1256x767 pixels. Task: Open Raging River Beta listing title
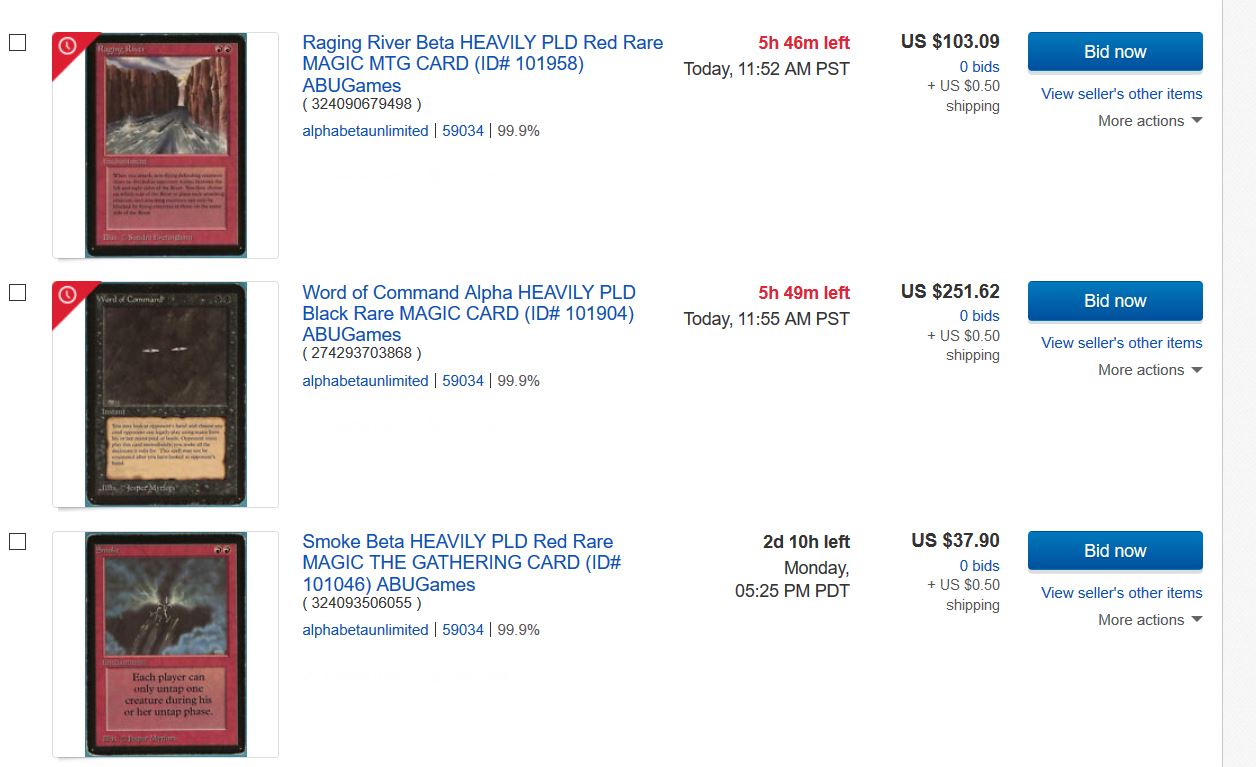482,64
